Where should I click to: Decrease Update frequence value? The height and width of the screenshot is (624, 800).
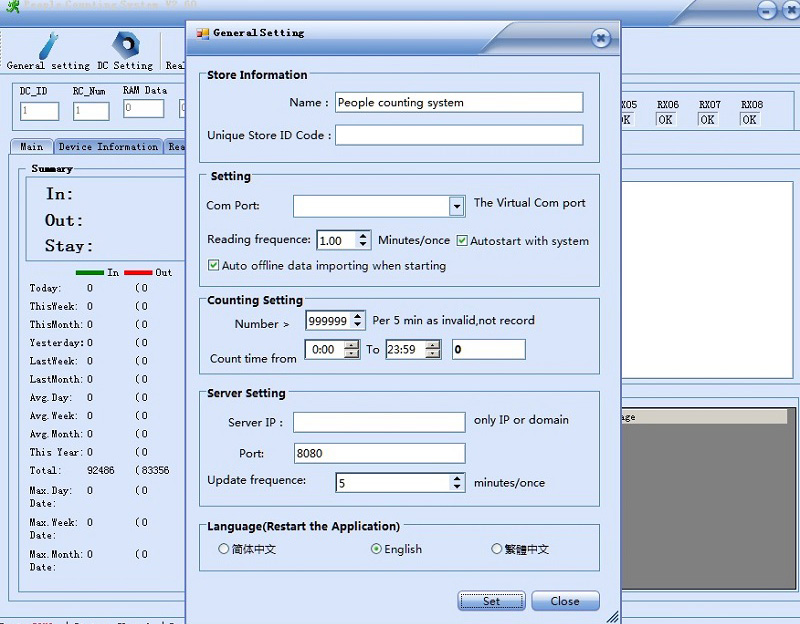click(x=457, y=487)
